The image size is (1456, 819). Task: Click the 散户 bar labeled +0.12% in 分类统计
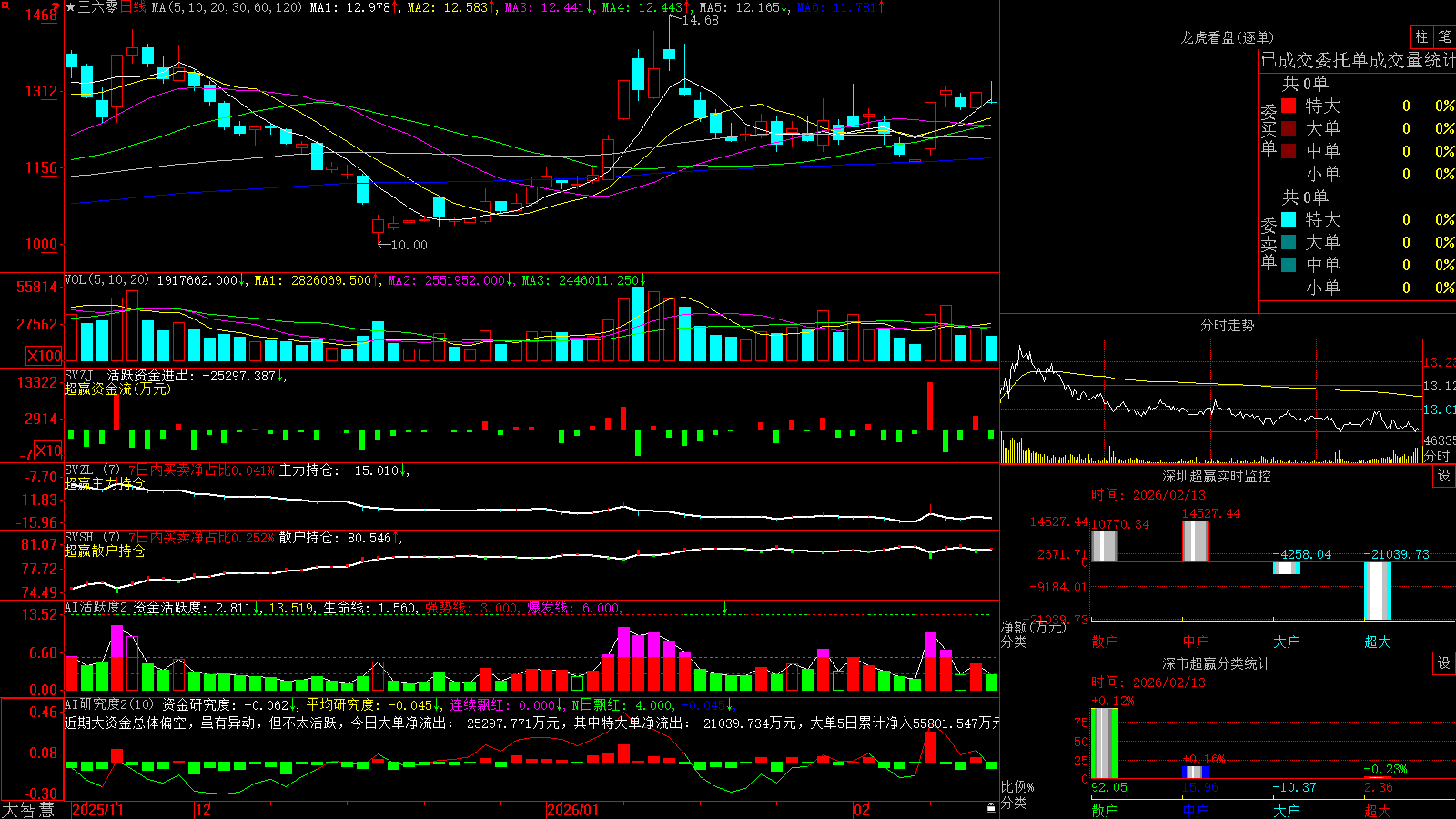(x=1105, y=743)
